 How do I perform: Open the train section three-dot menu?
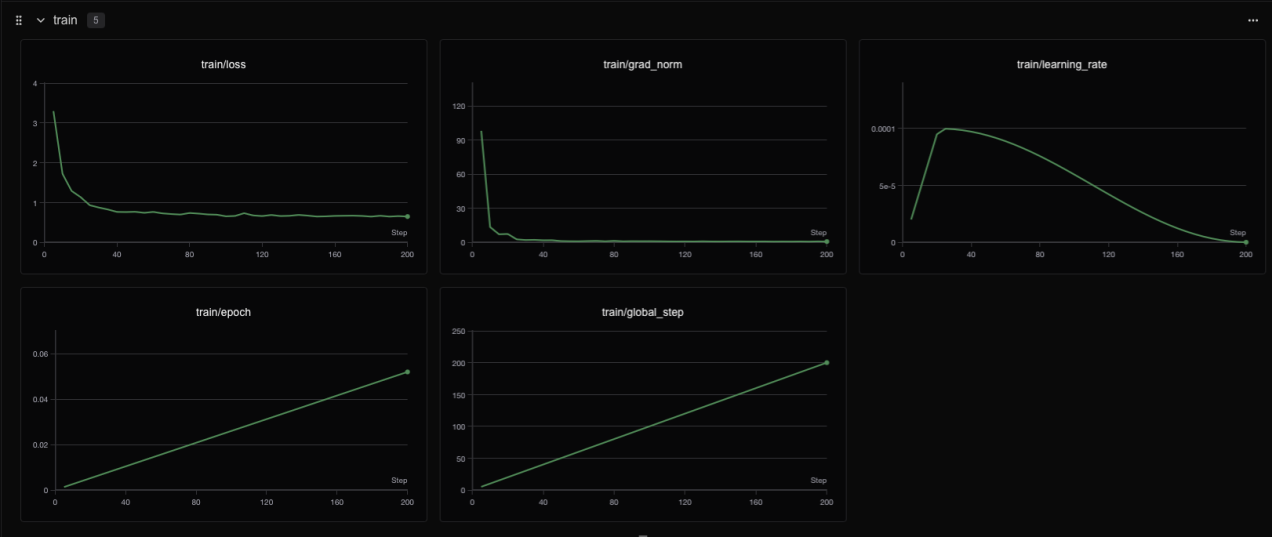1252,20
